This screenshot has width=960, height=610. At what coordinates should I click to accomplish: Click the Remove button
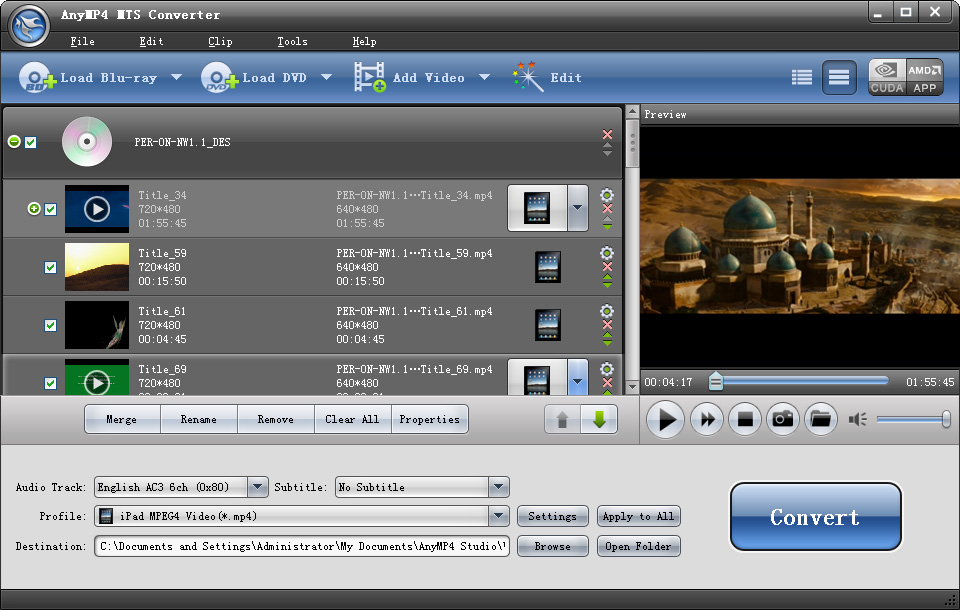(x=276, y=420)
